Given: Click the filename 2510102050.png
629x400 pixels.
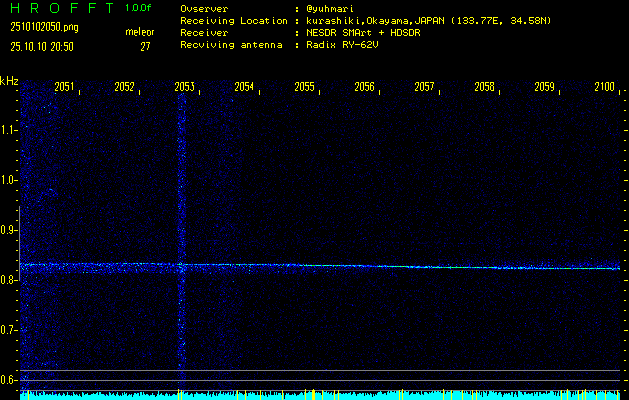Looking at the screenshot, I should pyautogui.click(x=45, y=27).
